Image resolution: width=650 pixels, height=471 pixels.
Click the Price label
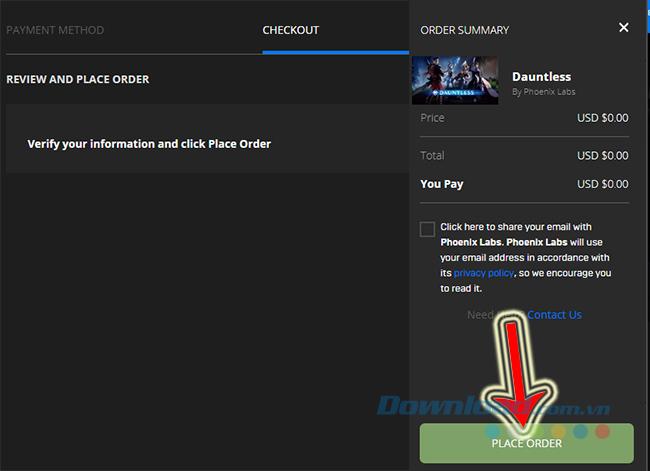tap(432, 118)
